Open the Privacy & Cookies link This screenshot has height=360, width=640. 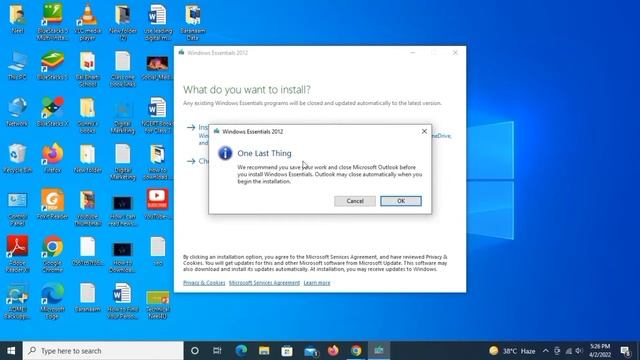pos(204,283)
